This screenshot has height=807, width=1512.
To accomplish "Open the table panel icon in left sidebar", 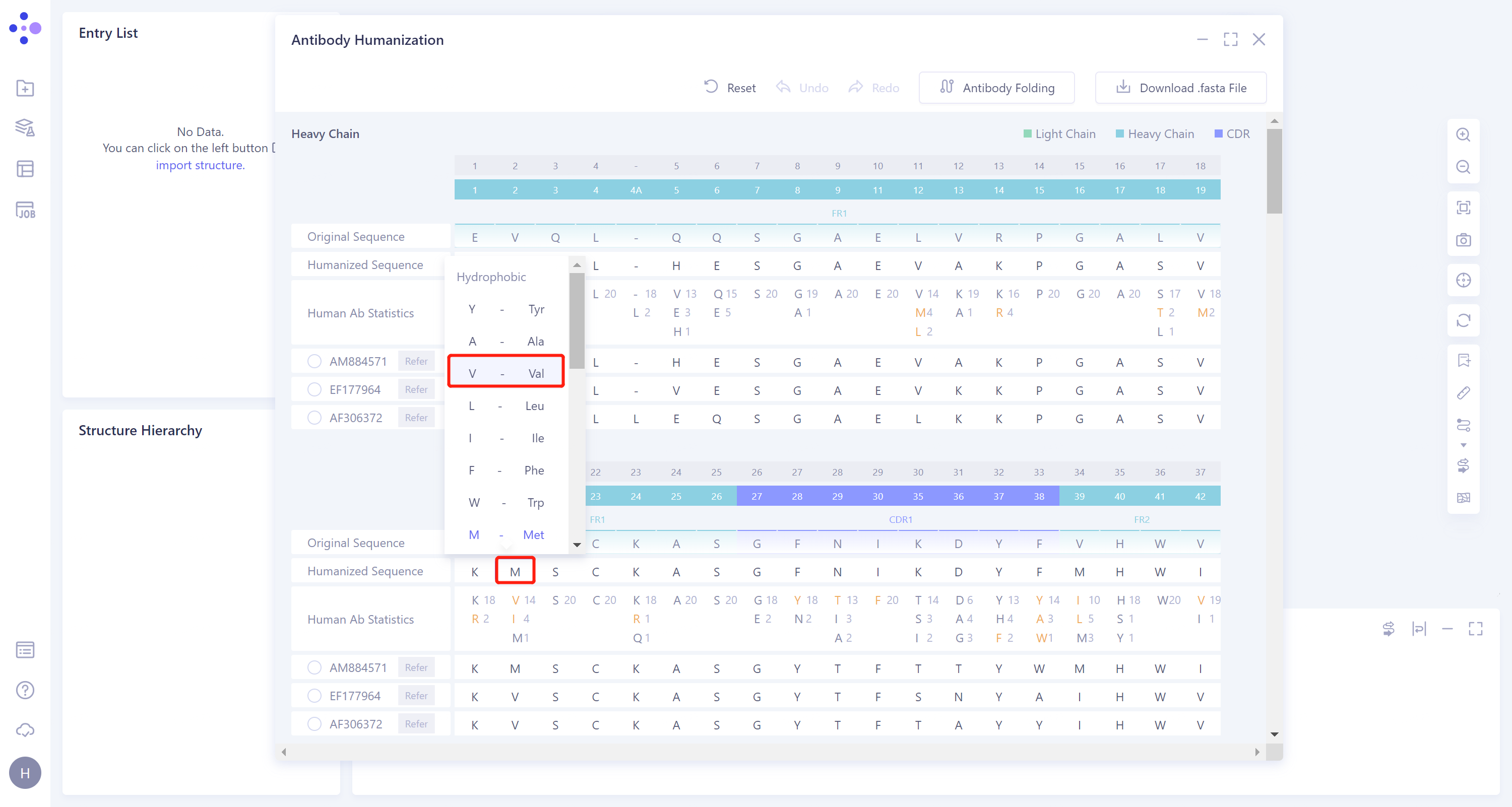I will coord(25,169).
